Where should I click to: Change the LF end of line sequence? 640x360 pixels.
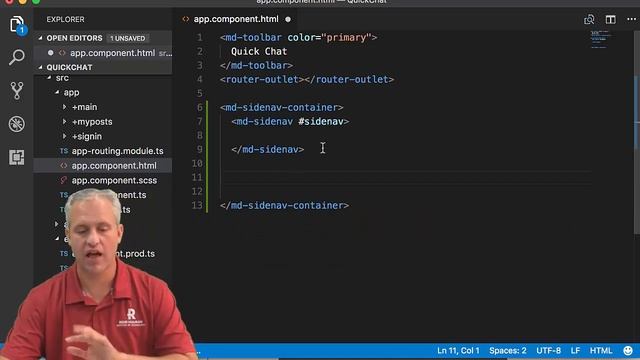pos(575,351)
